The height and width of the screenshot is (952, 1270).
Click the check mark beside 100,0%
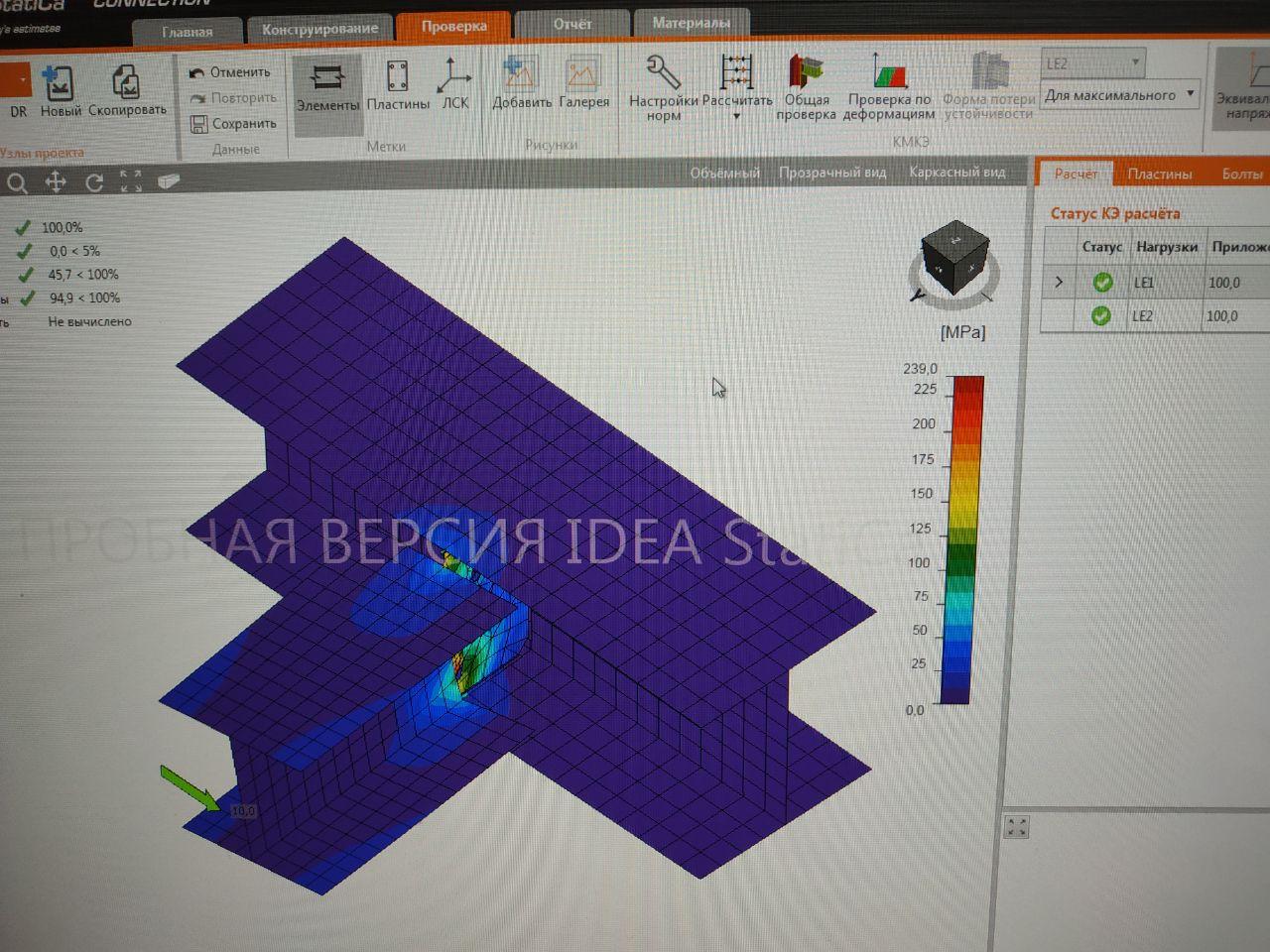pos(23,227)
